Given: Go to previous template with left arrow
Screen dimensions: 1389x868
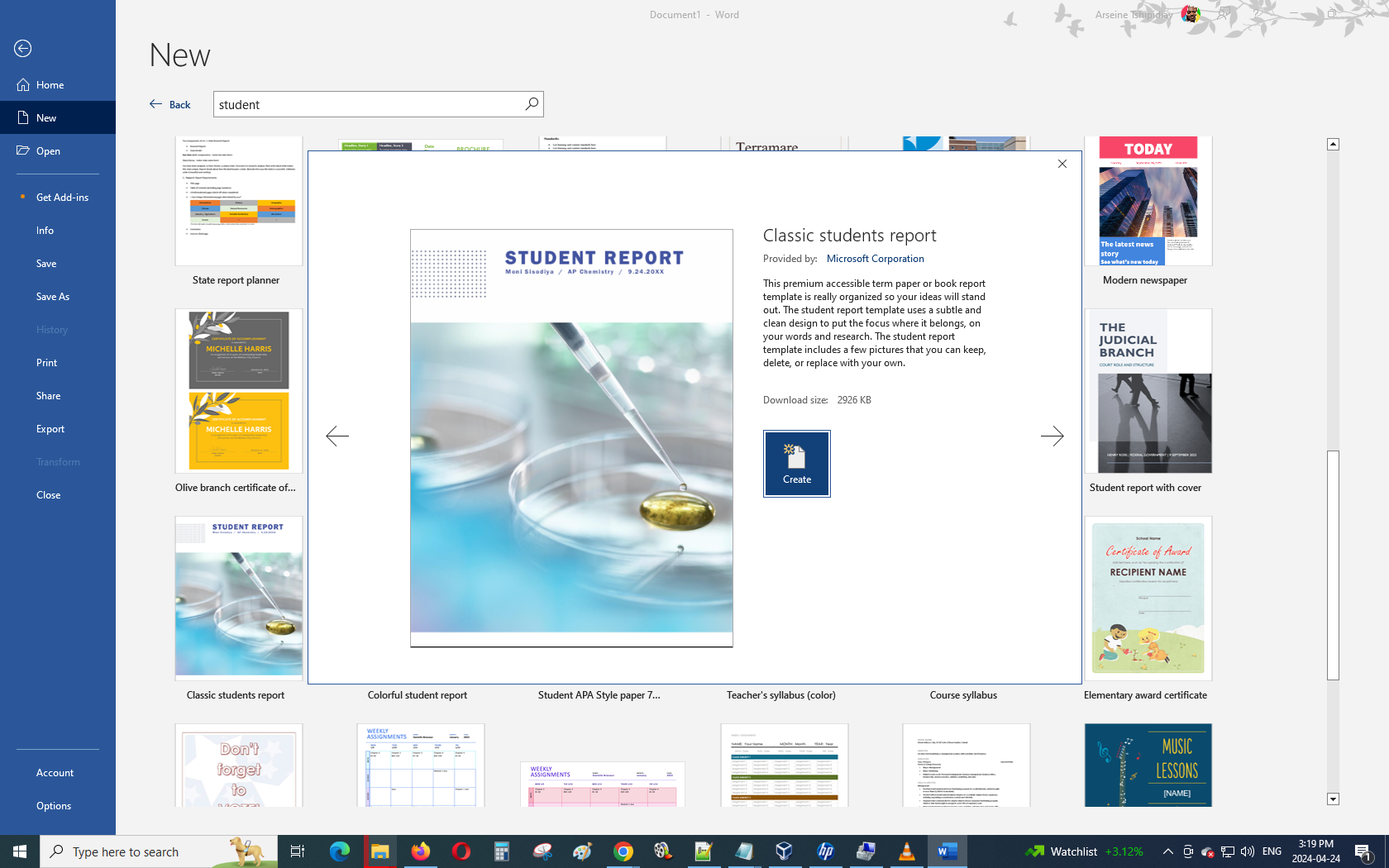Looking at the screenshot, I should point(337,436).
